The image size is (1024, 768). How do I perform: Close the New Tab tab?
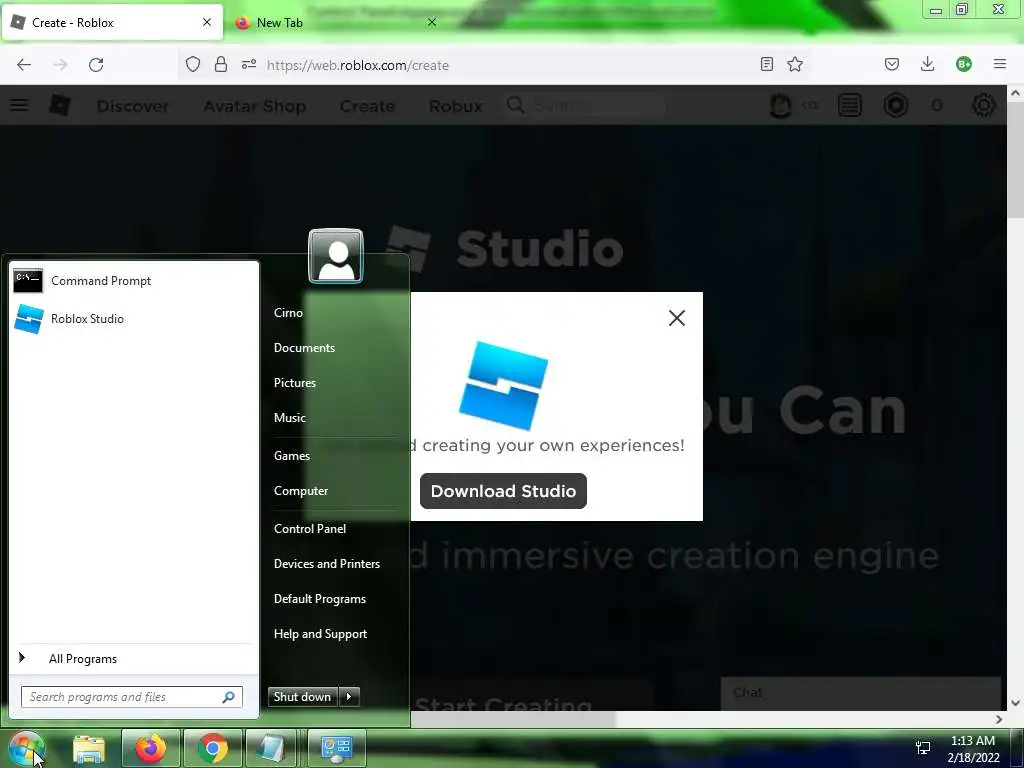point(432,22)
